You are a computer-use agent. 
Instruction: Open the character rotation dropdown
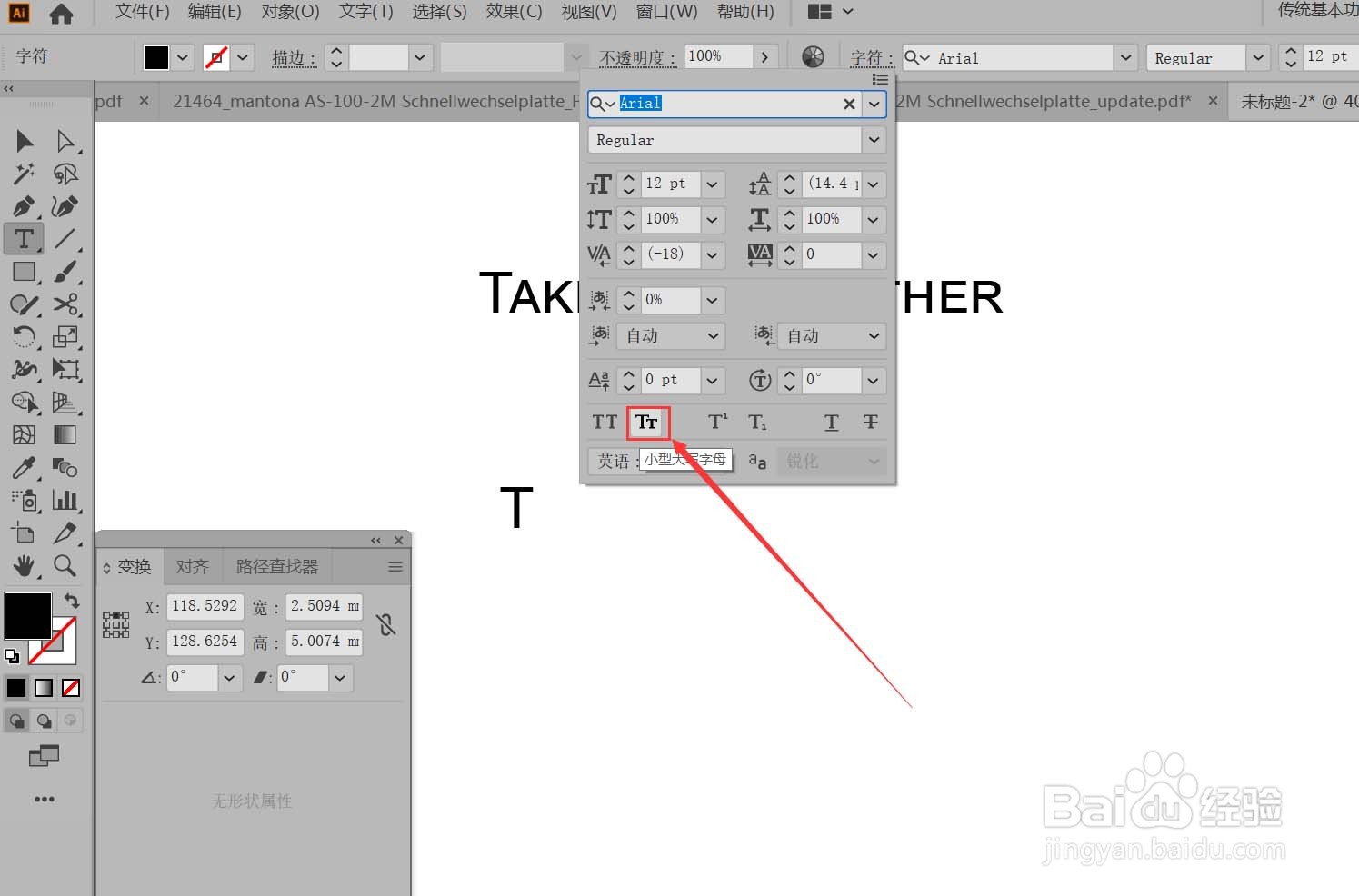[874, 381]
